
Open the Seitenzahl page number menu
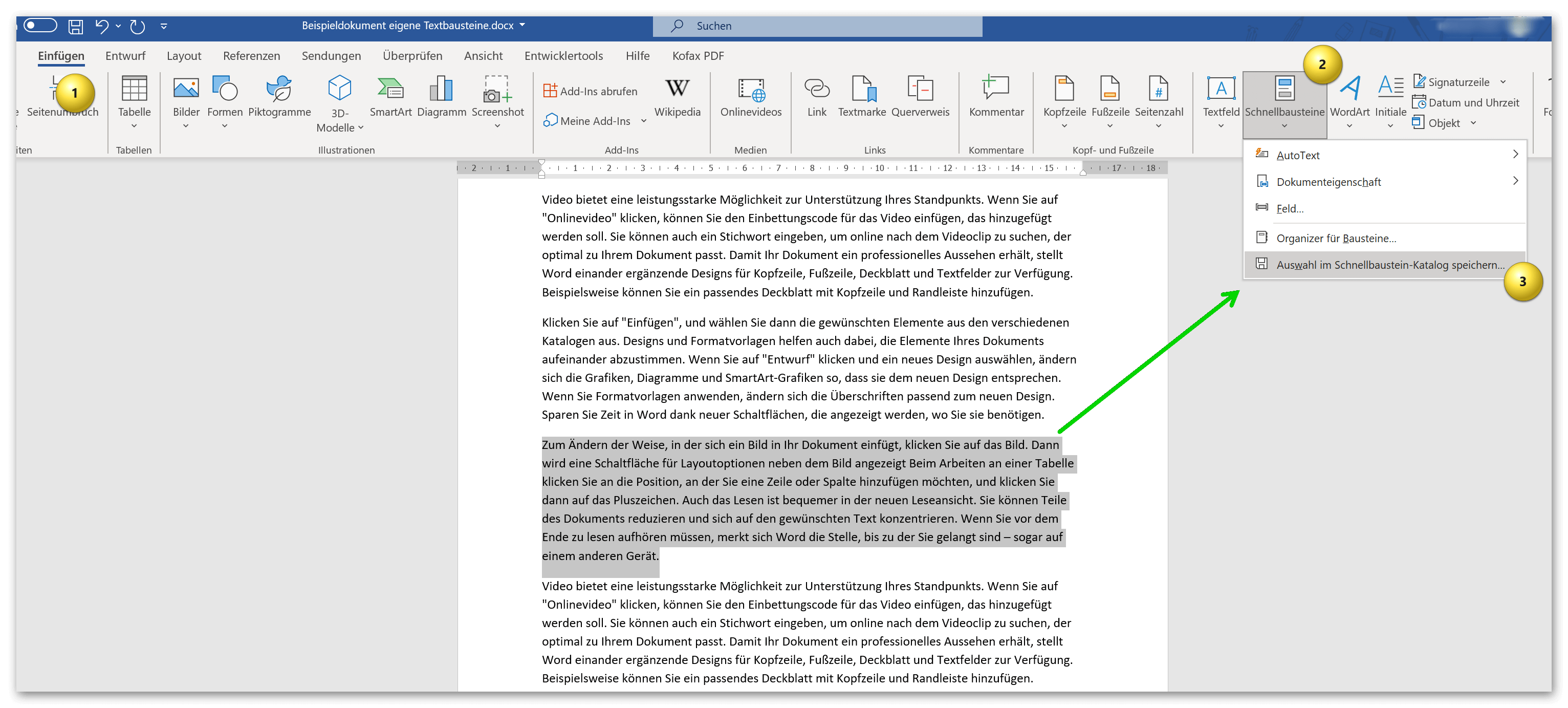tap(1159, 100)
